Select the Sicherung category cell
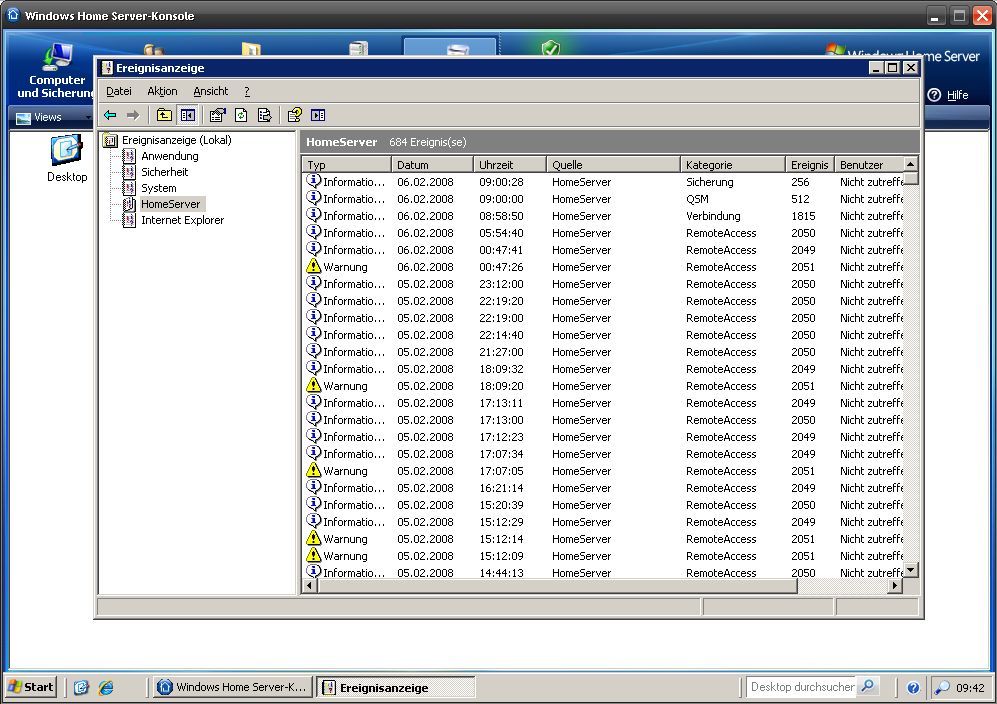This screenshot has width=997, height=704. pos(710,182)
